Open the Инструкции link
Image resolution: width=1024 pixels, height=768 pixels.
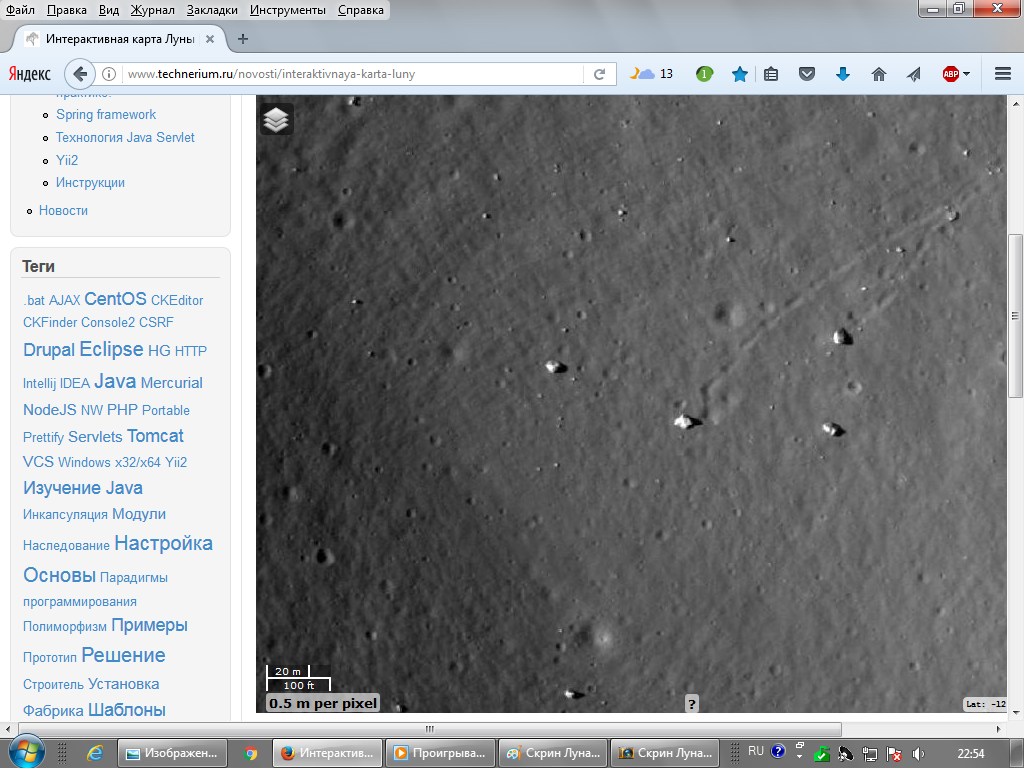(90, 182)
